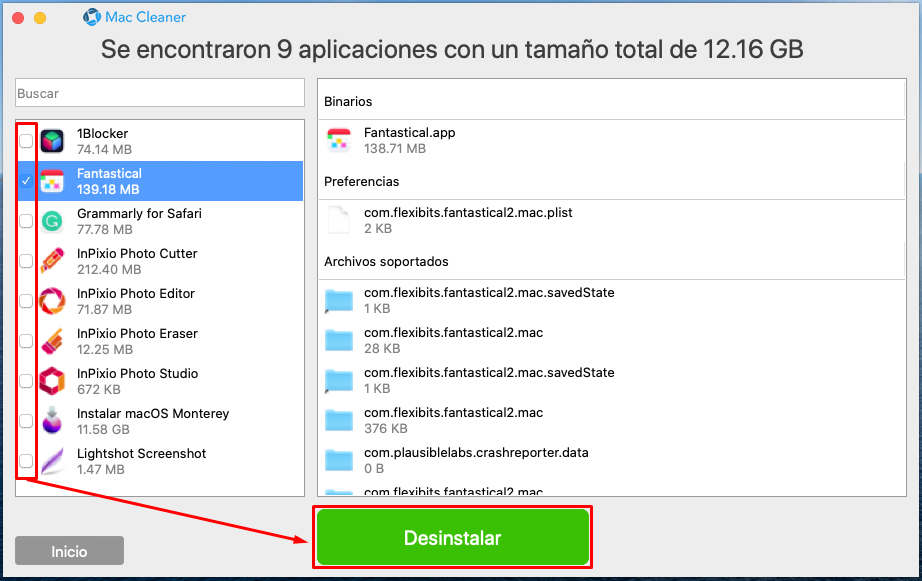
Task: Select com.plausiblelabs.crashreporter.data entry text
Action: pos(476,453)
